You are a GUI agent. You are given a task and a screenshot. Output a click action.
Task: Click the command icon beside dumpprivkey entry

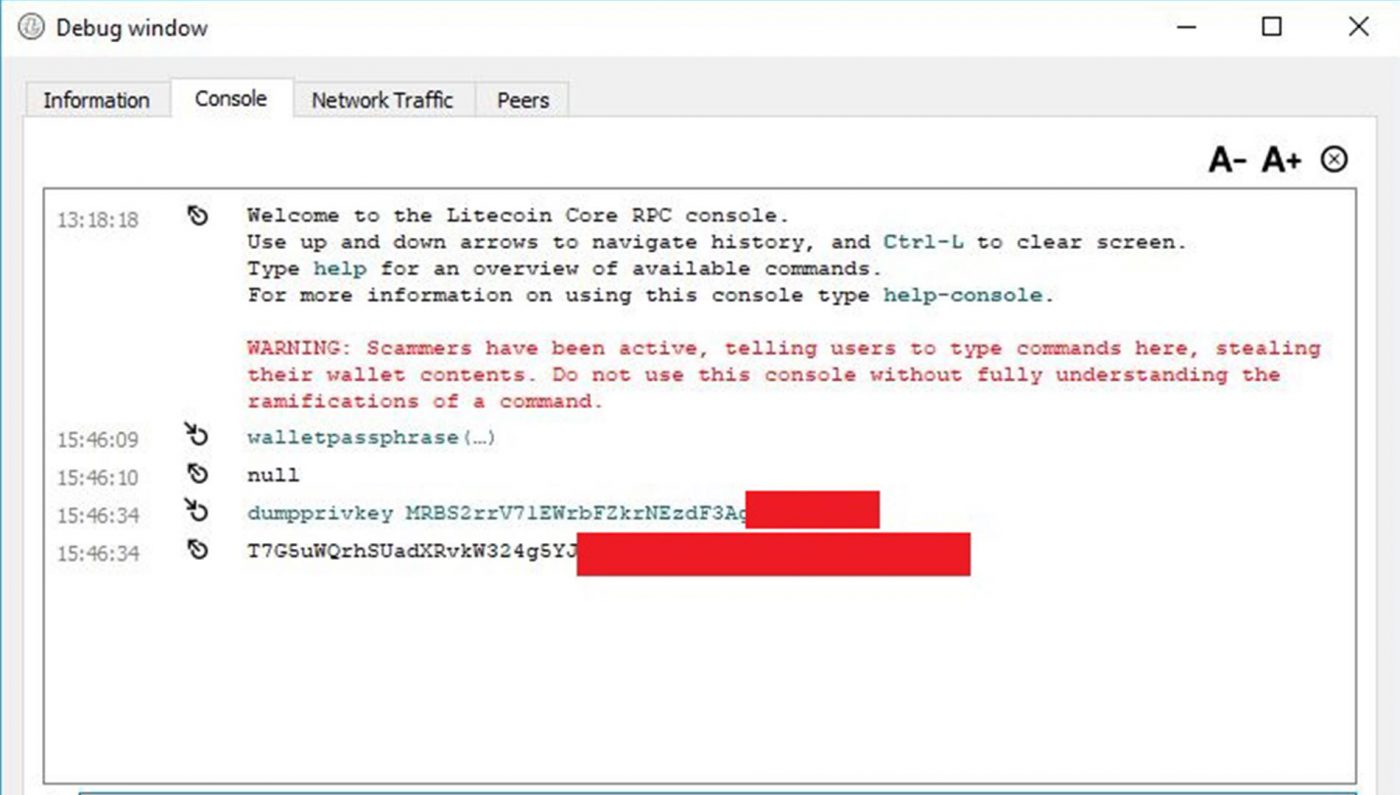(x=196, y=510)
